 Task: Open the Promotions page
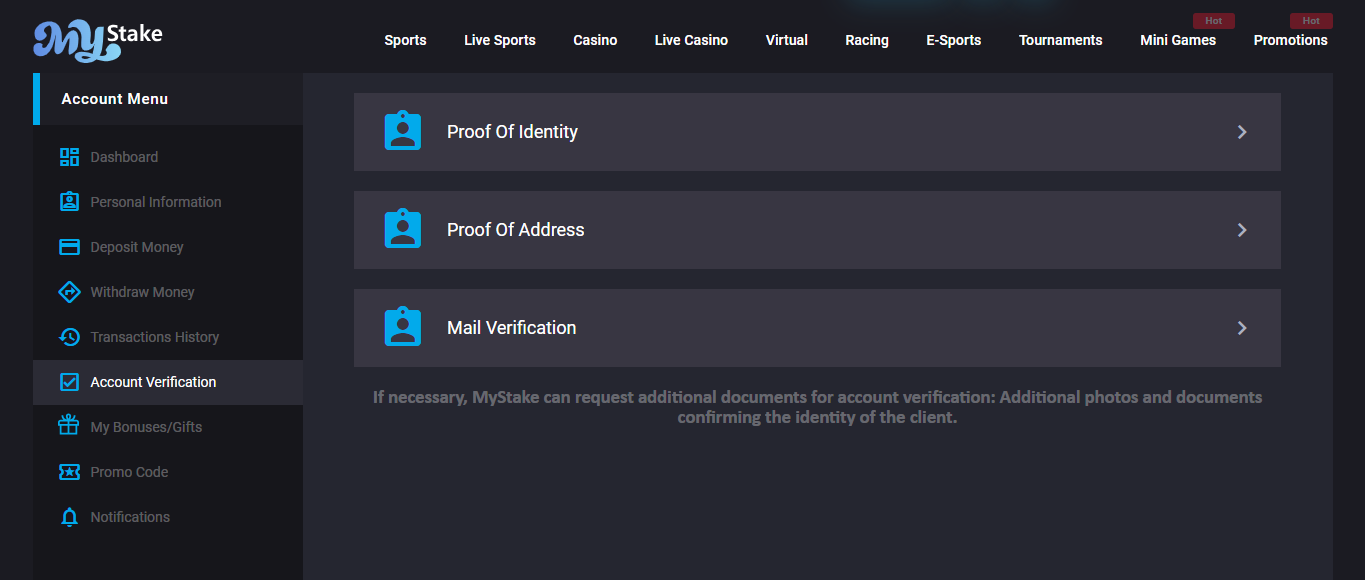point(1290,40)
